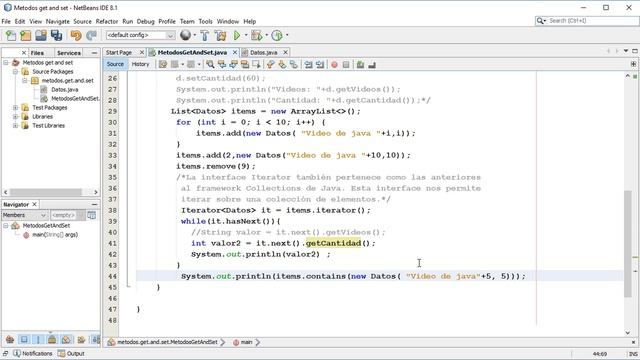Open the Navigate menu
640x360 pixels.
(x=58, y=21)
